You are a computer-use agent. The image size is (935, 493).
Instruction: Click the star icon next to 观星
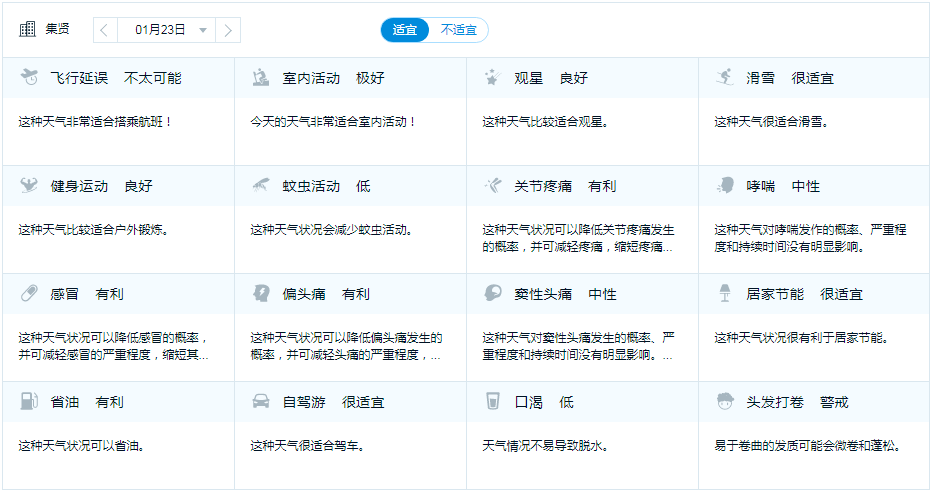tap(492, 77)
